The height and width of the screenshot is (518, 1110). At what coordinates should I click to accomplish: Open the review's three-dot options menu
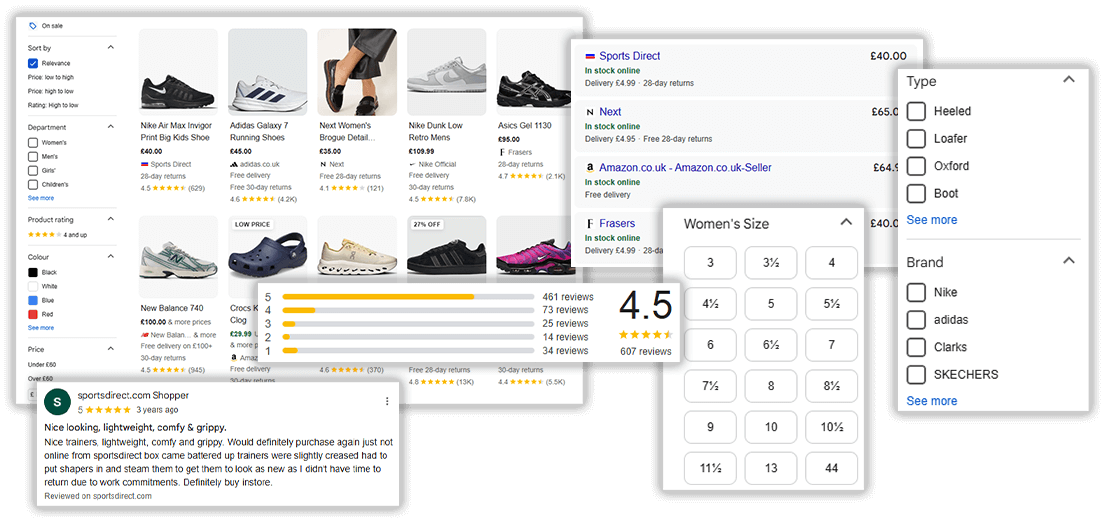pos(387,401)
